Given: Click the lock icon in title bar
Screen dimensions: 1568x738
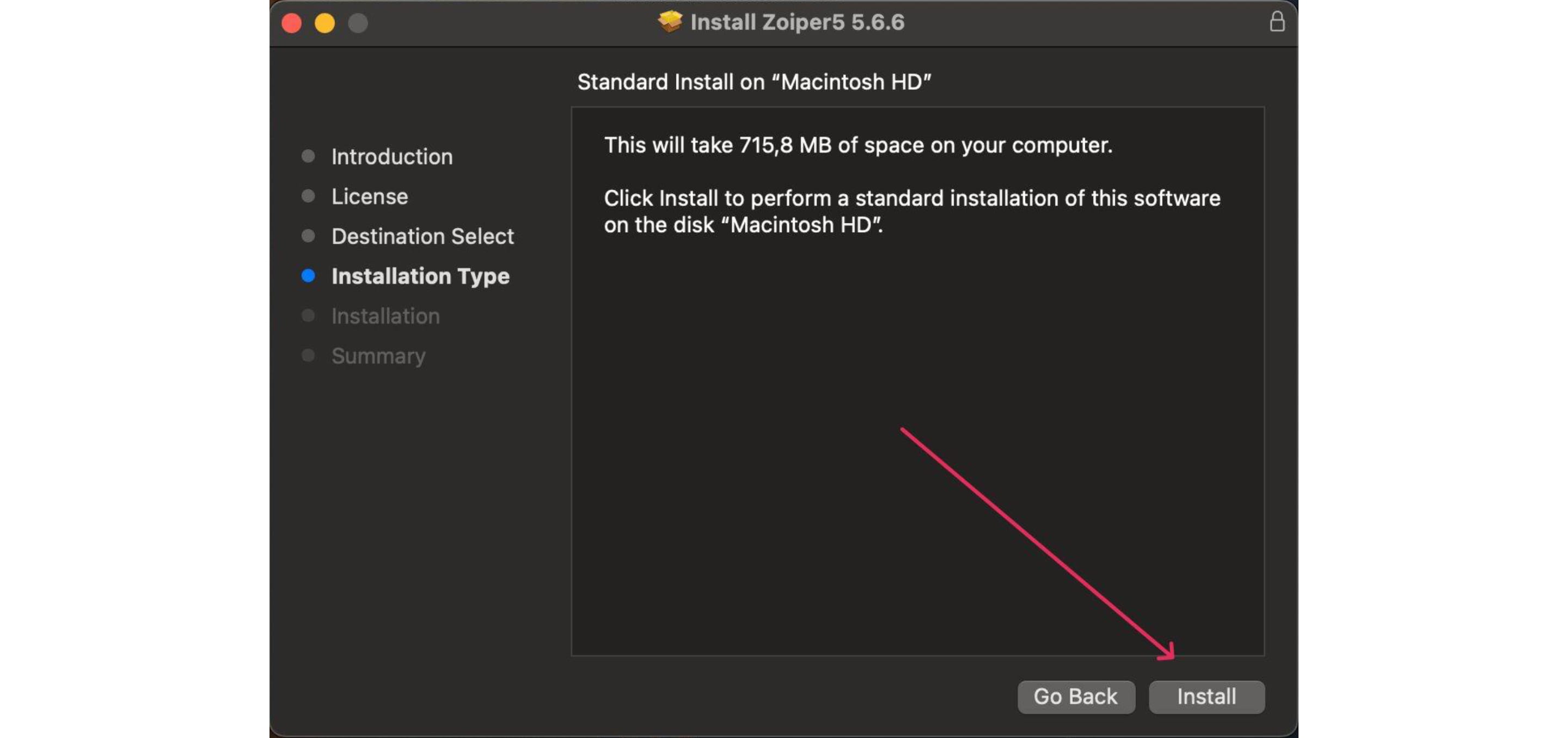Looking at the screenshot, I should pyautogui.click(x=1277, y=22).
